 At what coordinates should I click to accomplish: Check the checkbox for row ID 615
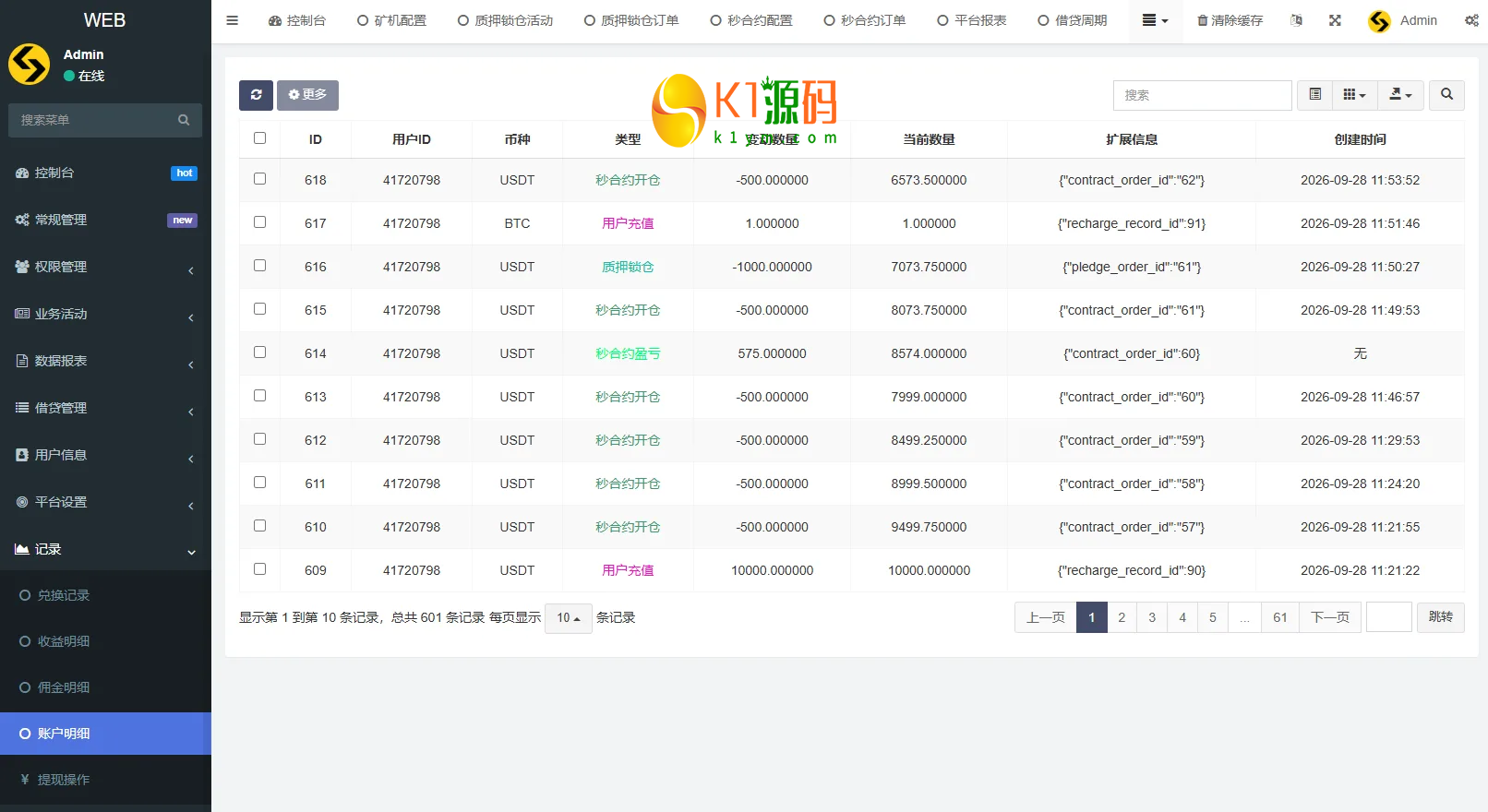pyautogui.click(x=259, y=309)
